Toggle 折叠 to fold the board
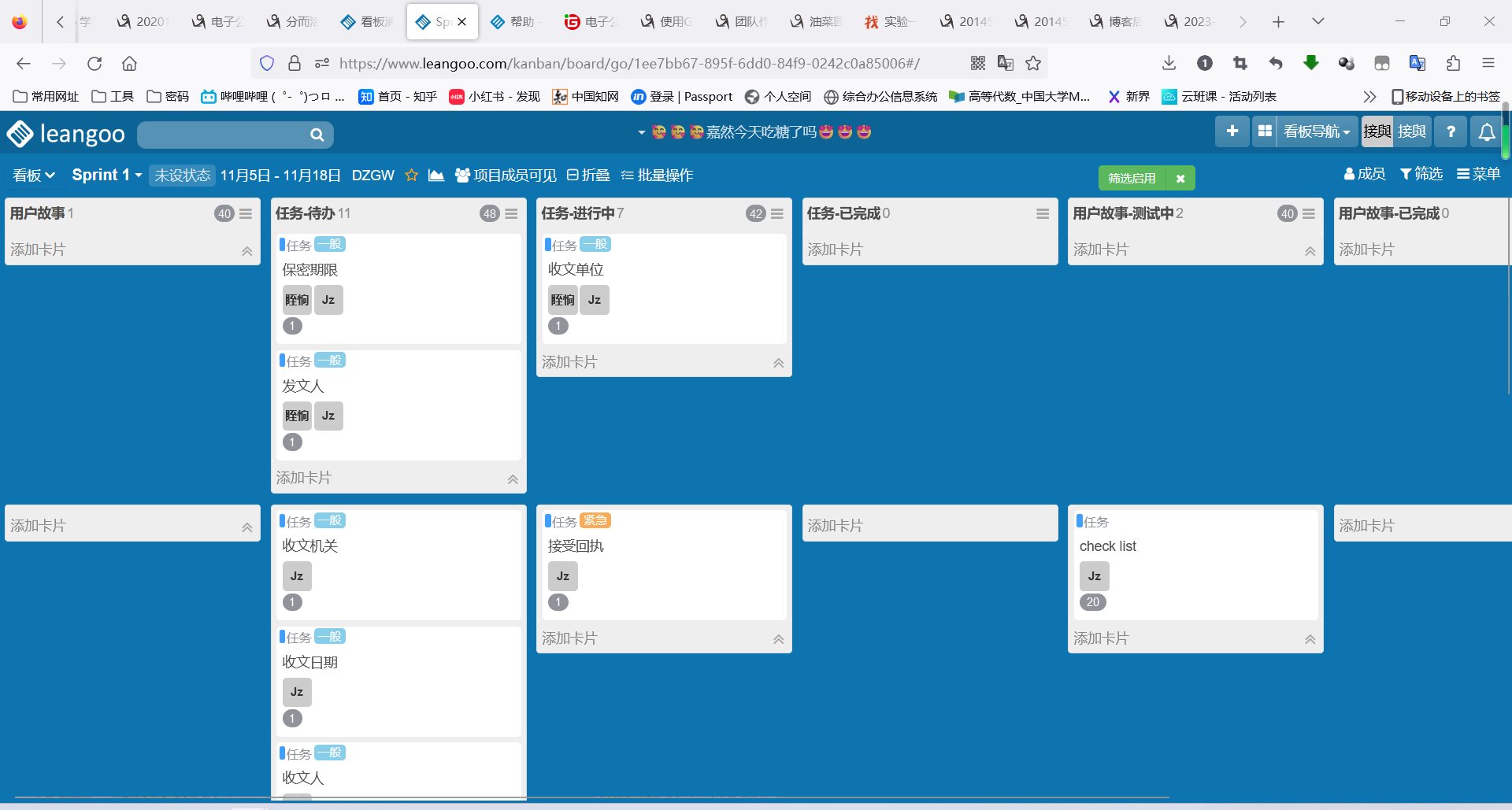 click(x=588, y=175)
